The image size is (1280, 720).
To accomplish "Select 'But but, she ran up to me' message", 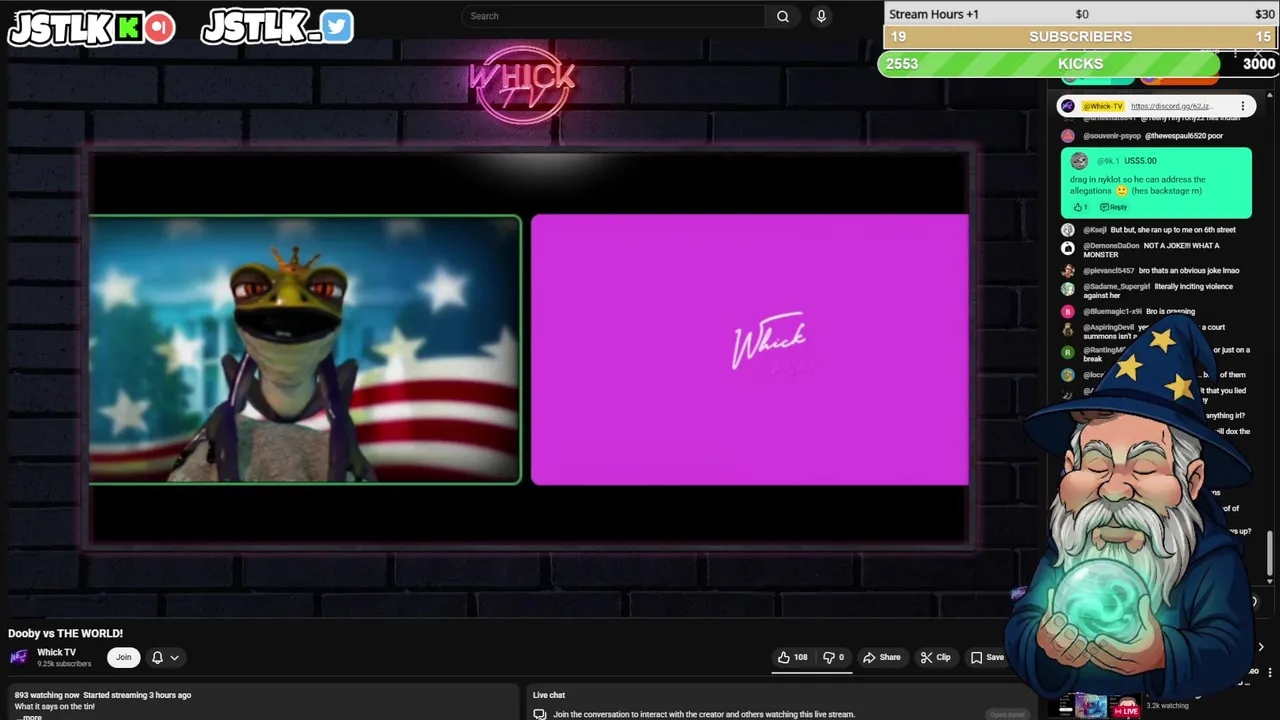I will (1173, 230).
